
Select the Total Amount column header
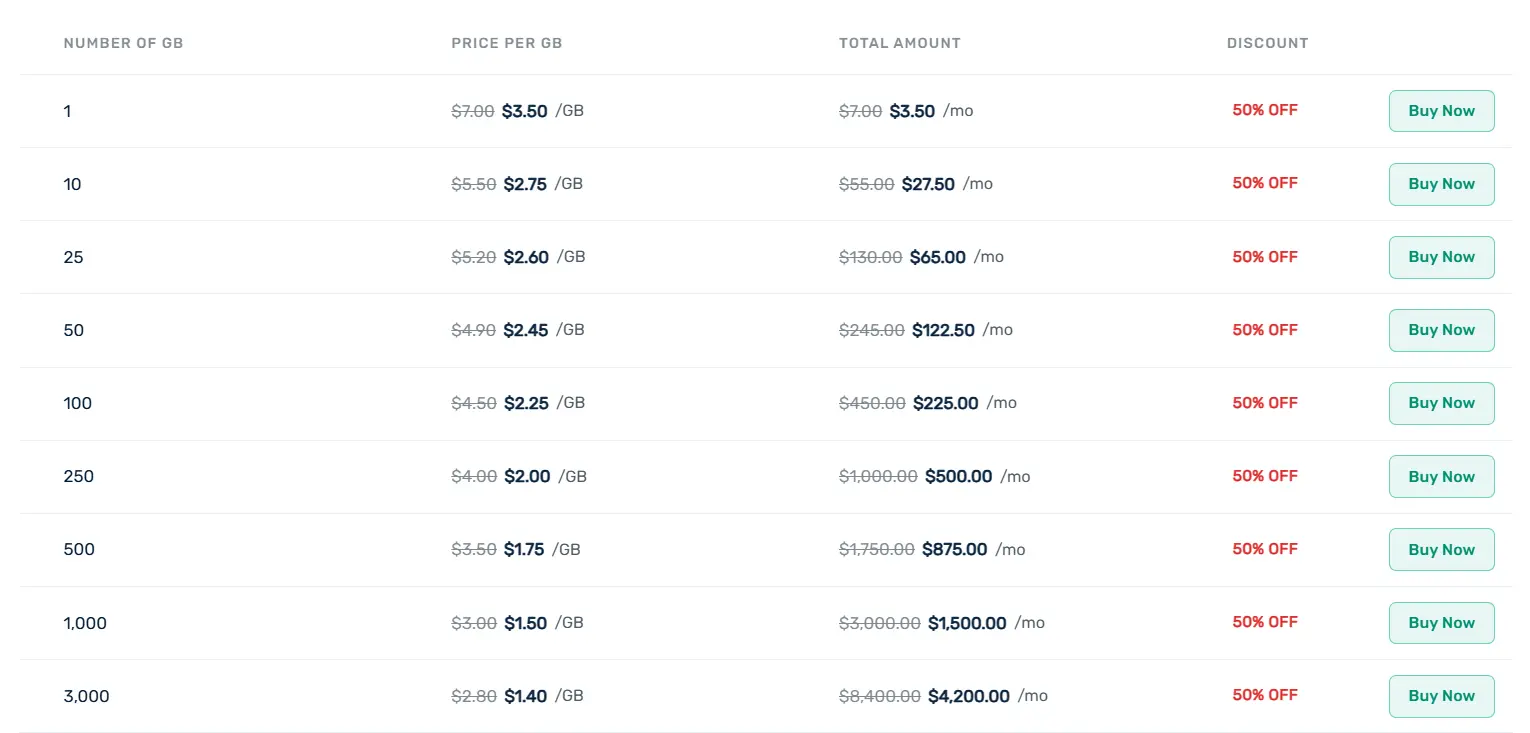(899, 43)
